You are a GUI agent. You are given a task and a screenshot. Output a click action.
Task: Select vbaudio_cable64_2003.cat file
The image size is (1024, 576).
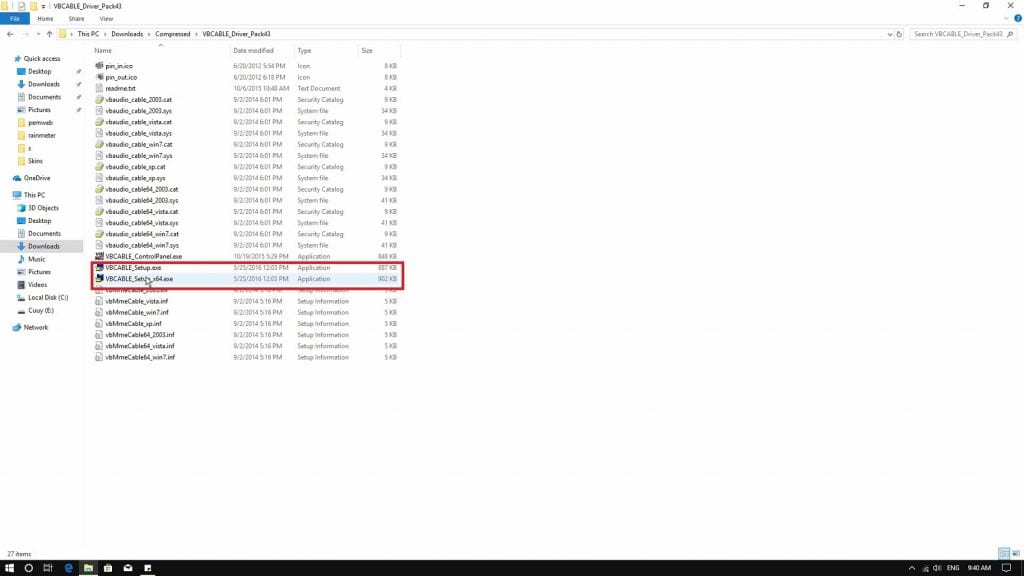tap(141, 189)
